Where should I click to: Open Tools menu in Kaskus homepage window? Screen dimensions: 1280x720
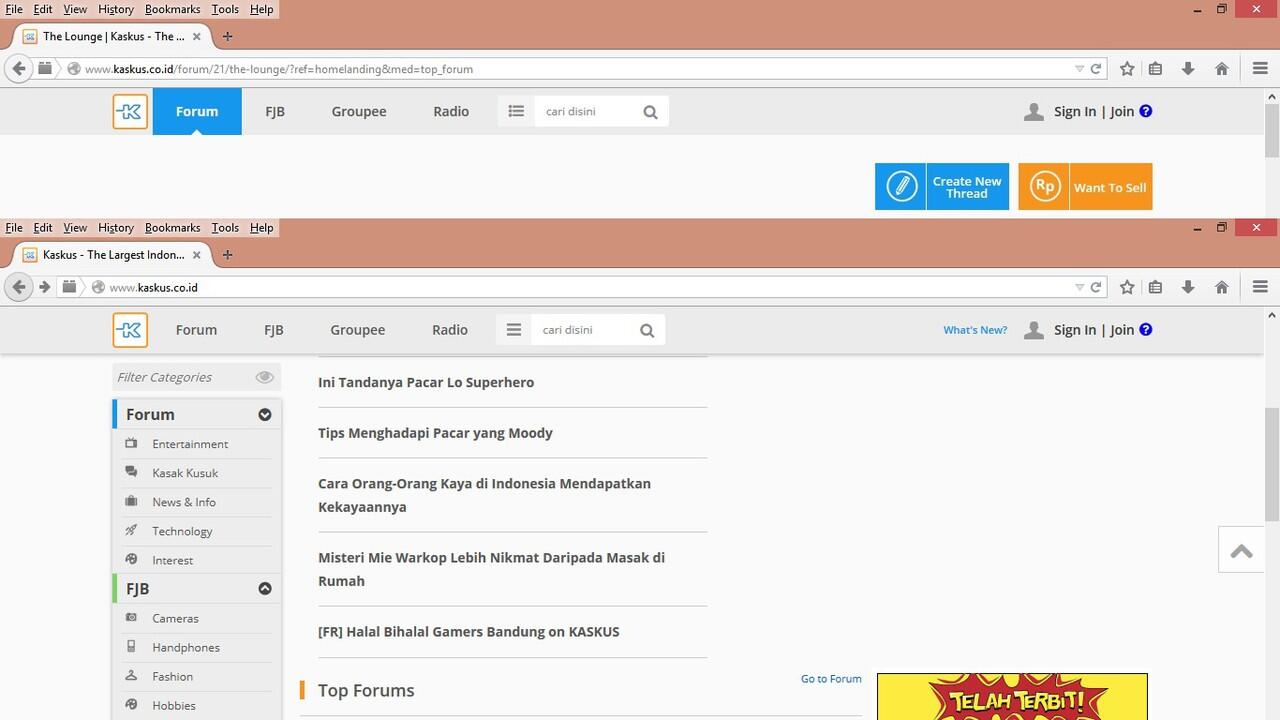(225, 228)
